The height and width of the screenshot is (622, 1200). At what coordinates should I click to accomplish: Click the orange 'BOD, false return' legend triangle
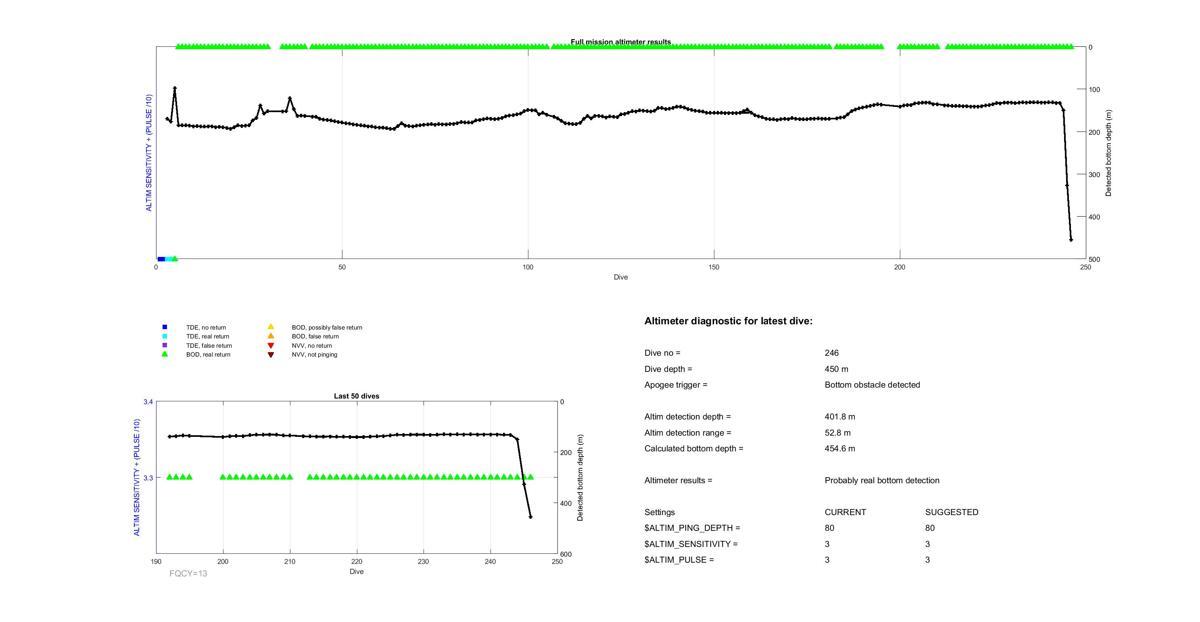tap(270, 336)
